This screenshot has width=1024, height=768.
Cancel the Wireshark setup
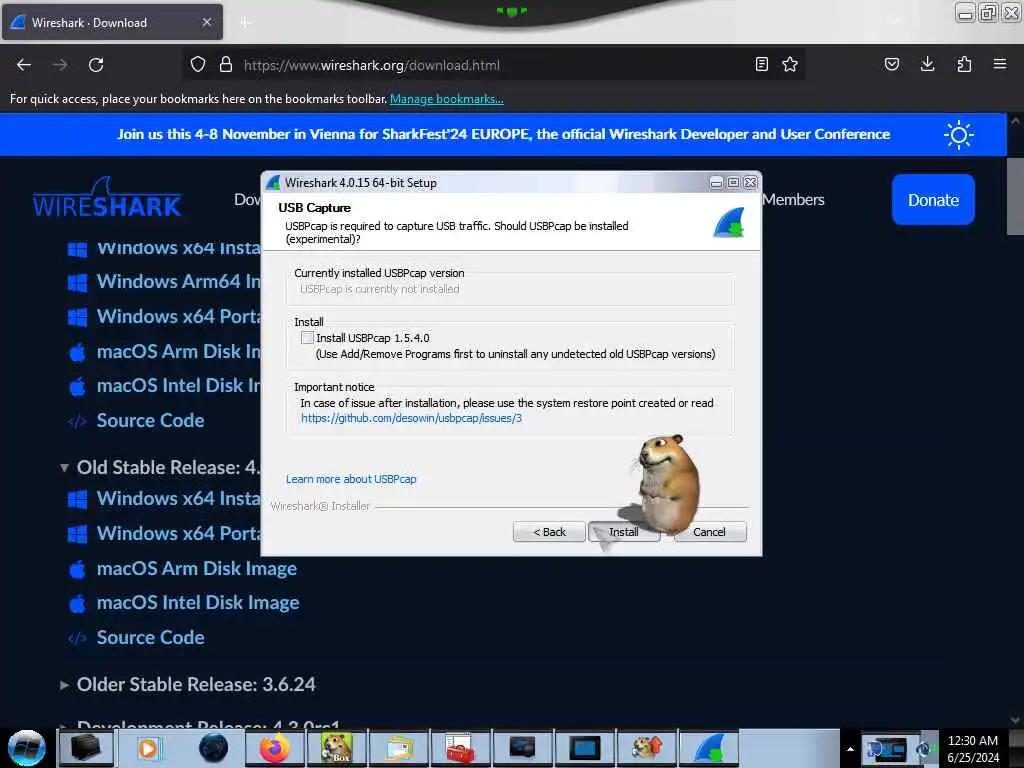coord(709,532)
